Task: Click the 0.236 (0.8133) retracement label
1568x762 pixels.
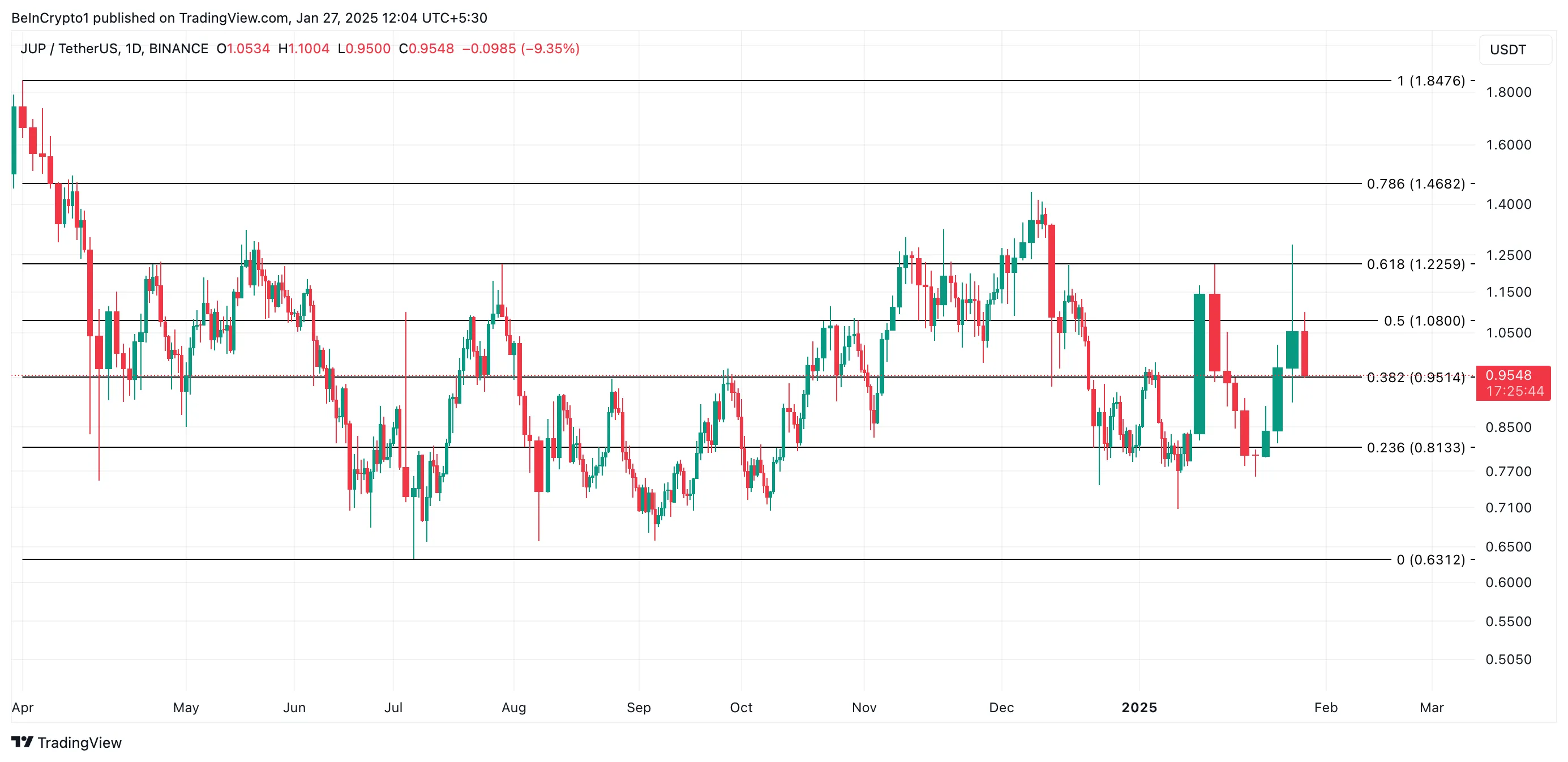Action: (1415, 448)
